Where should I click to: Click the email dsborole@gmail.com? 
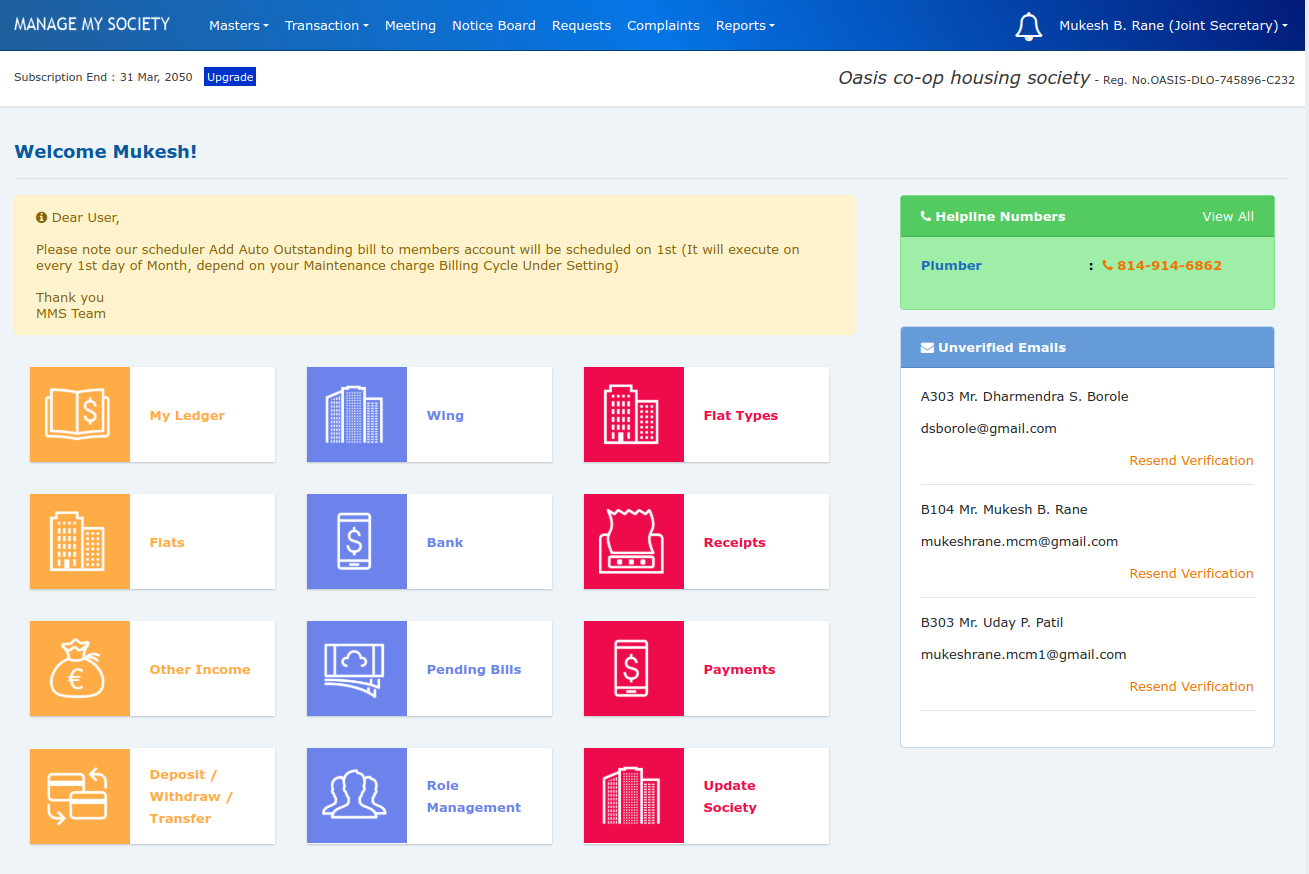point(989,429)
